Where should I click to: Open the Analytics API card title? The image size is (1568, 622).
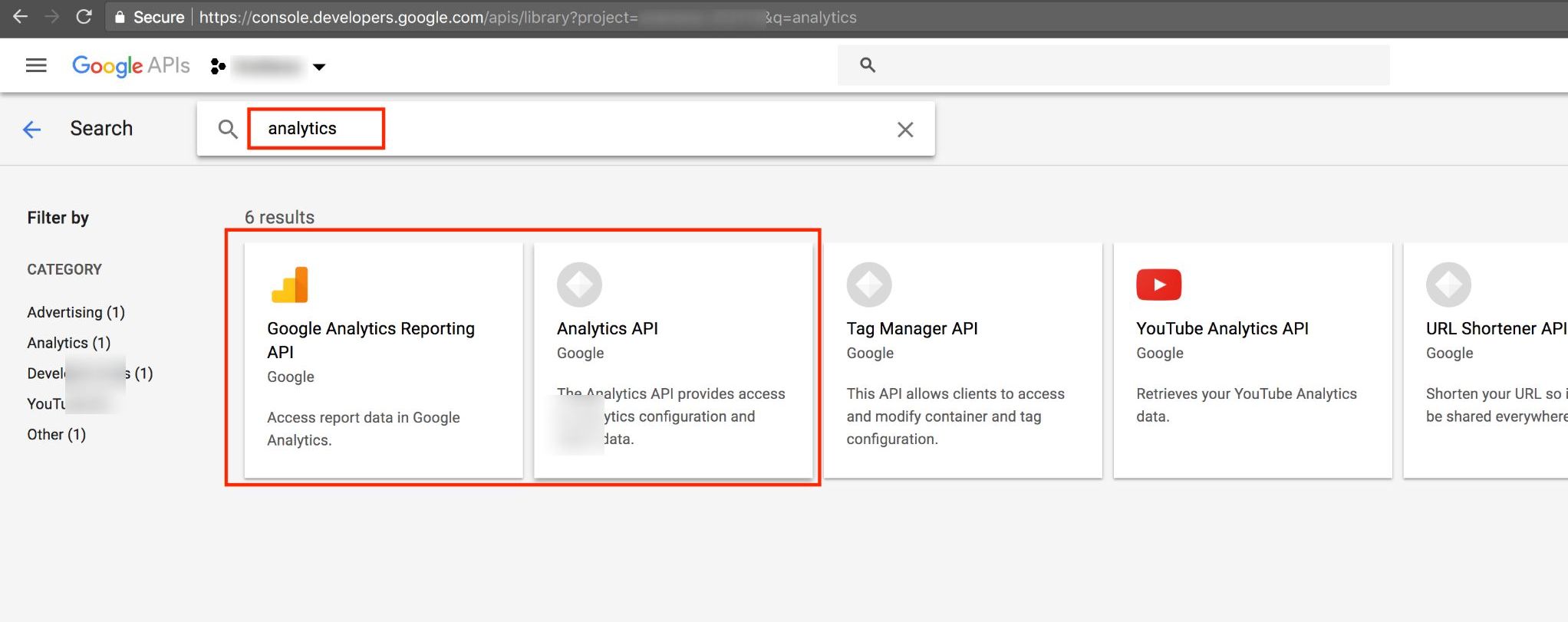[608, 328]
